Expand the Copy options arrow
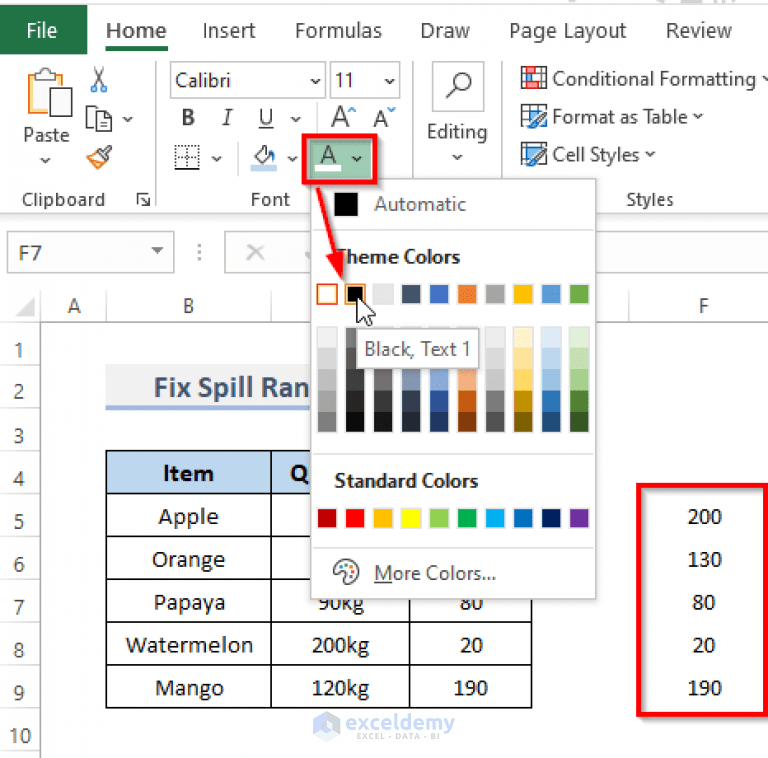768x758 pixels. pyautogui.click(x=127, y=119)
